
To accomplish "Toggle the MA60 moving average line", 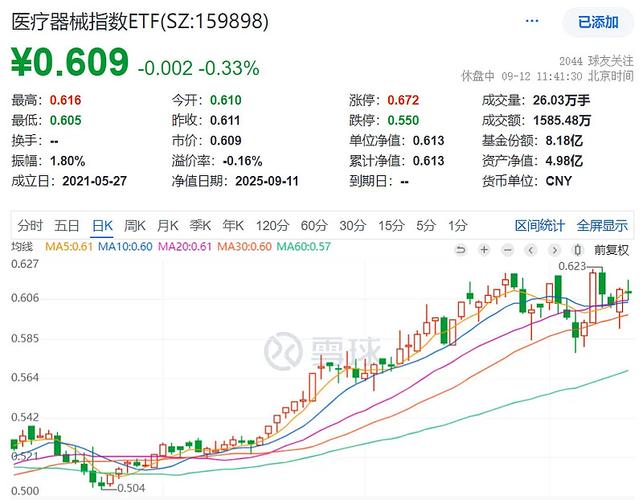I will (302, 247).
